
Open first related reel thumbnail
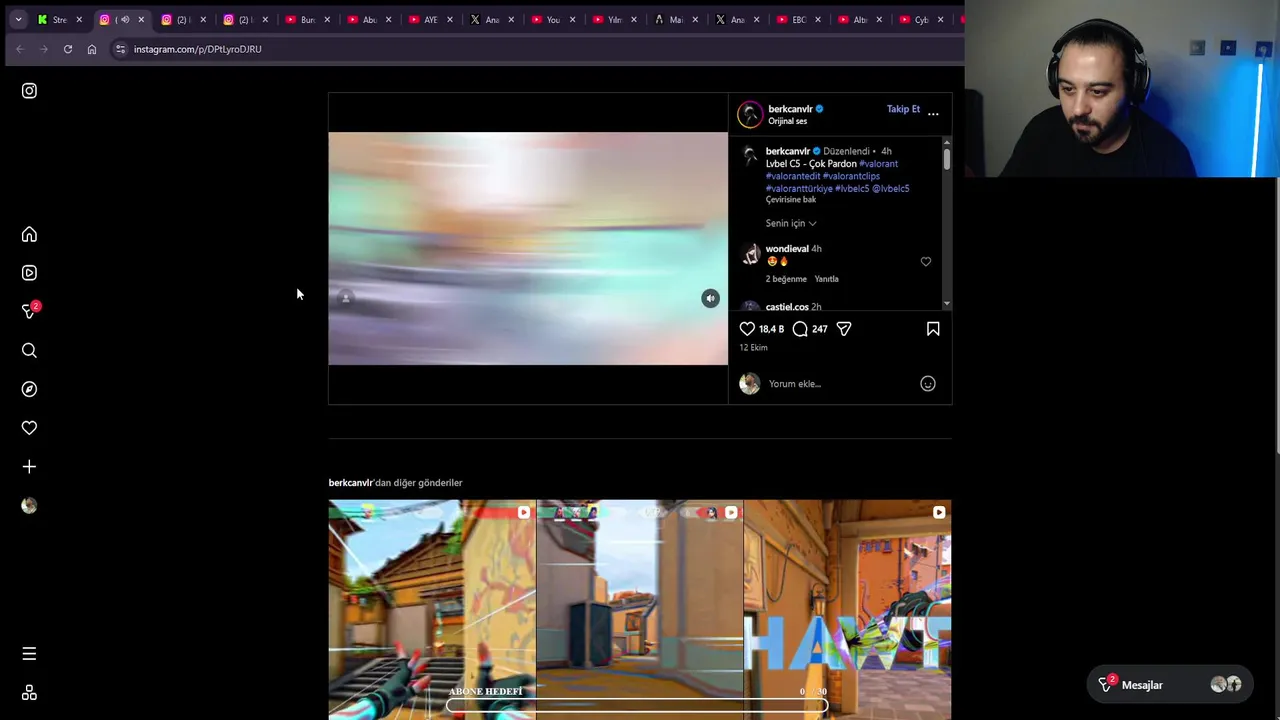[x=432, y=610]
